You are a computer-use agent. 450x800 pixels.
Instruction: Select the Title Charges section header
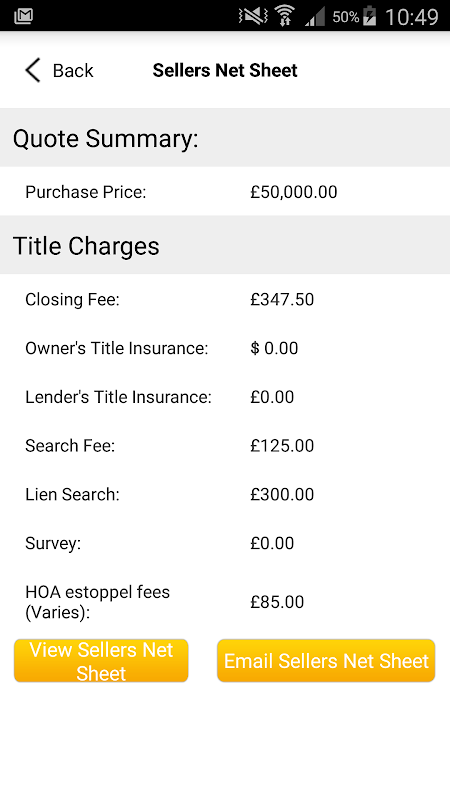[x=225, y=245]
